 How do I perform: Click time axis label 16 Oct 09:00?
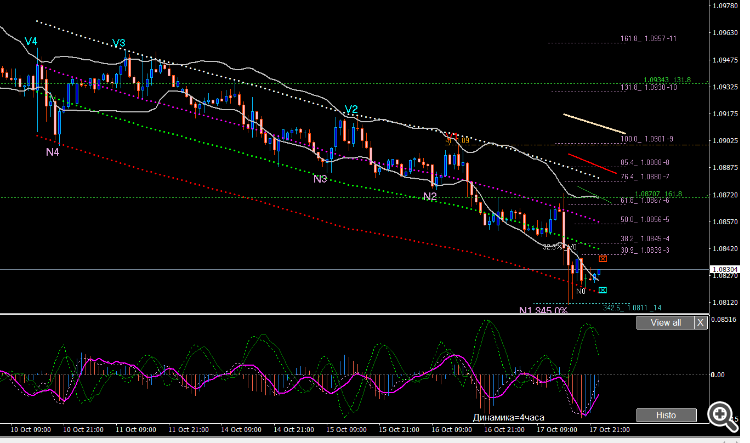tap(452, 430)
